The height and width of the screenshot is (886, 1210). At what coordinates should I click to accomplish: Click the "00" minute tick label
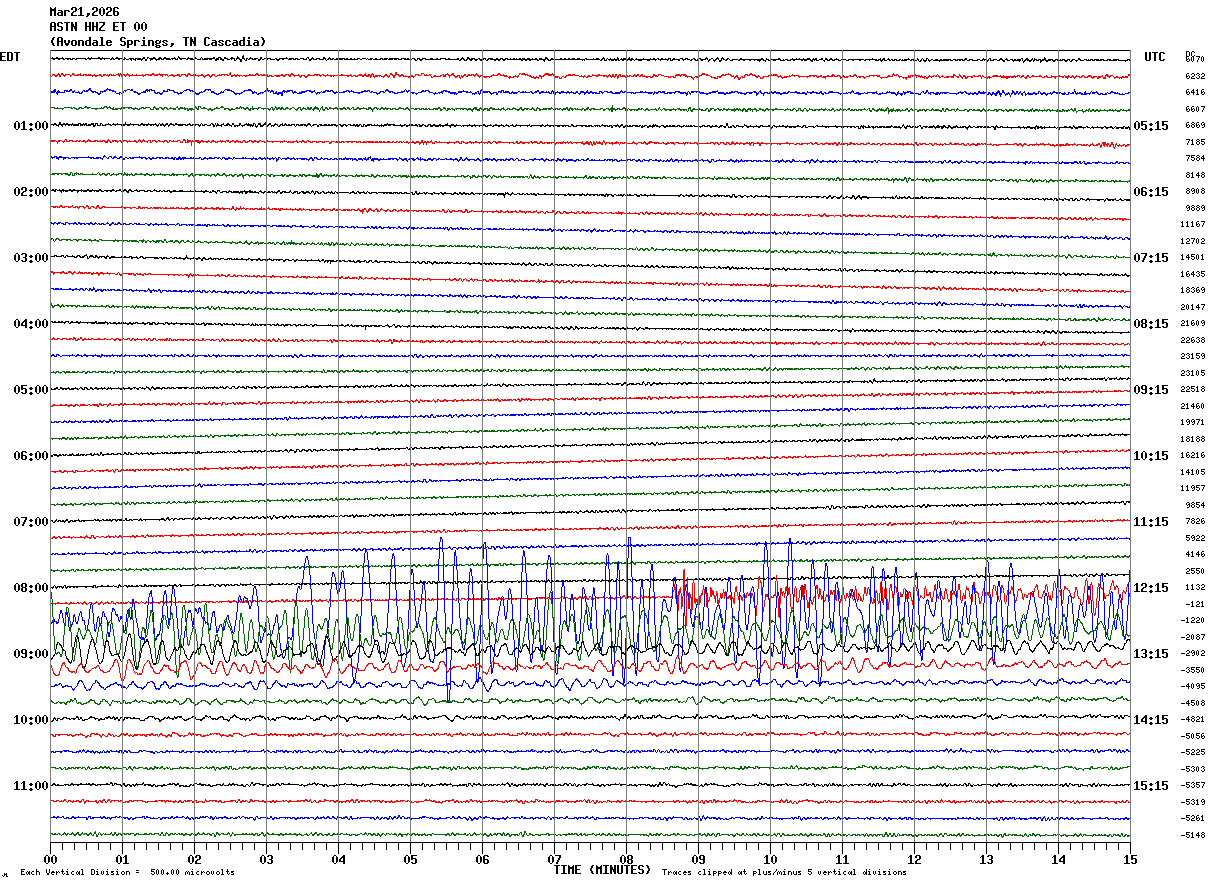[x=50, y=859]
